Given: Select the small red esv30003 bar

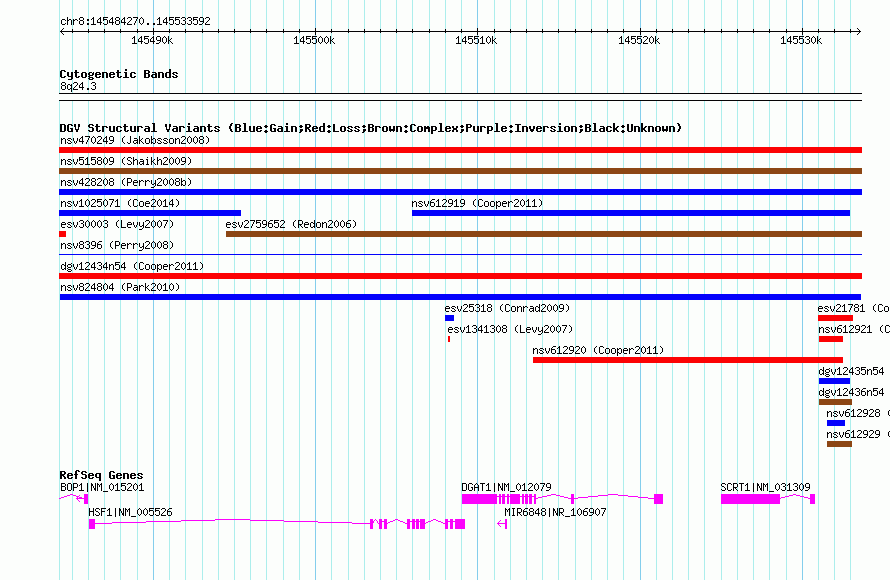Looking at the screenshot, I should pyautogui.click(x=62, y=234).
